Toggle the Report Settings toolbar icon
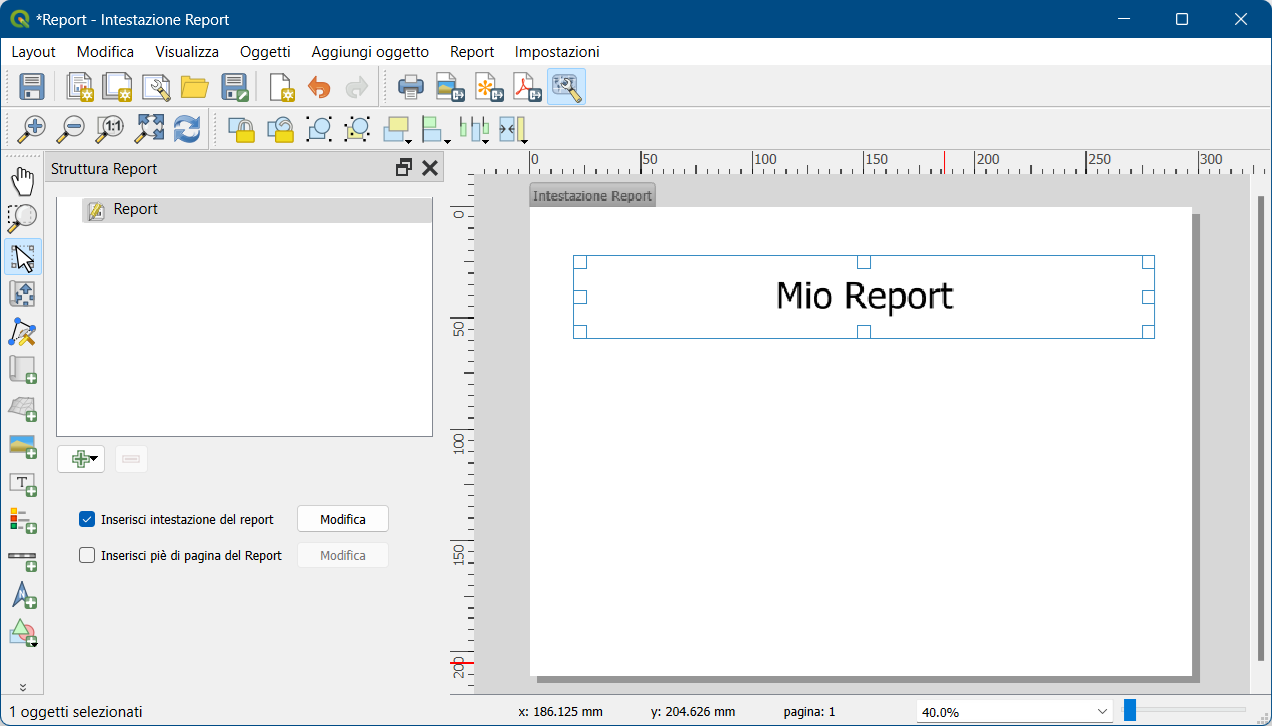 [567, 87]
